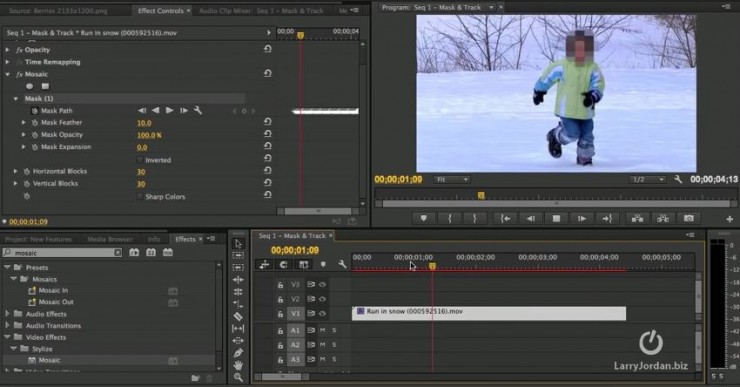
Task: Stop playback in Program monitor
Action: (x=556, y=219)
